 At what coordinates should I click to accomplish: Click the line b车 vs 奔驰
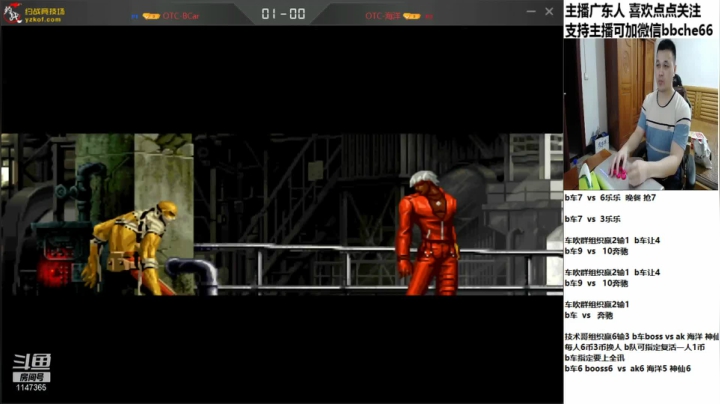coord(589,315)
